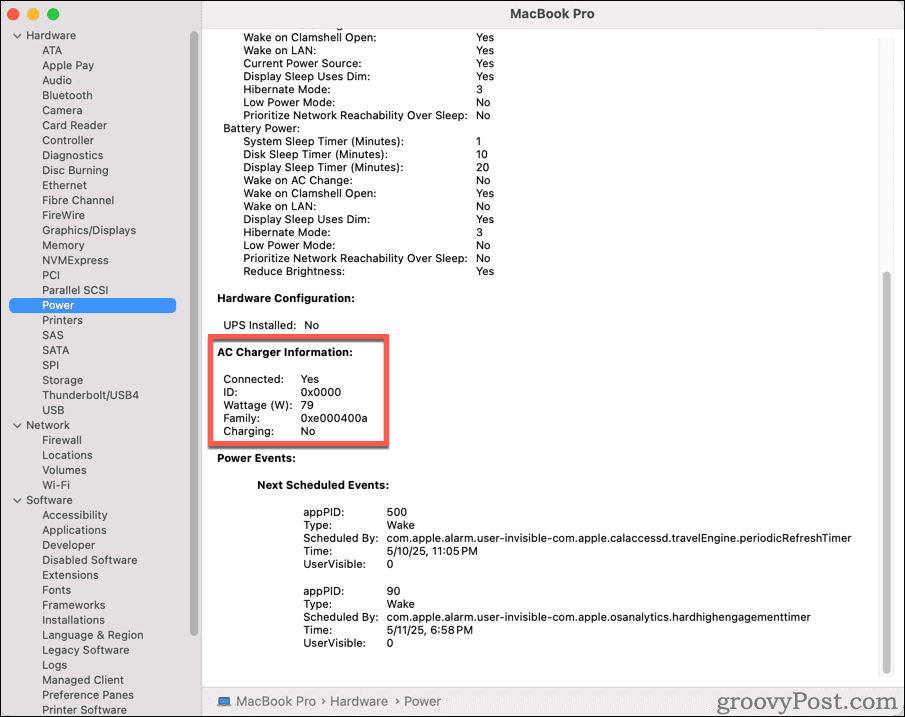The height and width of the screenshot is (717, 905).
Task: Select the Wattage (W) value 79
Action: (307, 405)
